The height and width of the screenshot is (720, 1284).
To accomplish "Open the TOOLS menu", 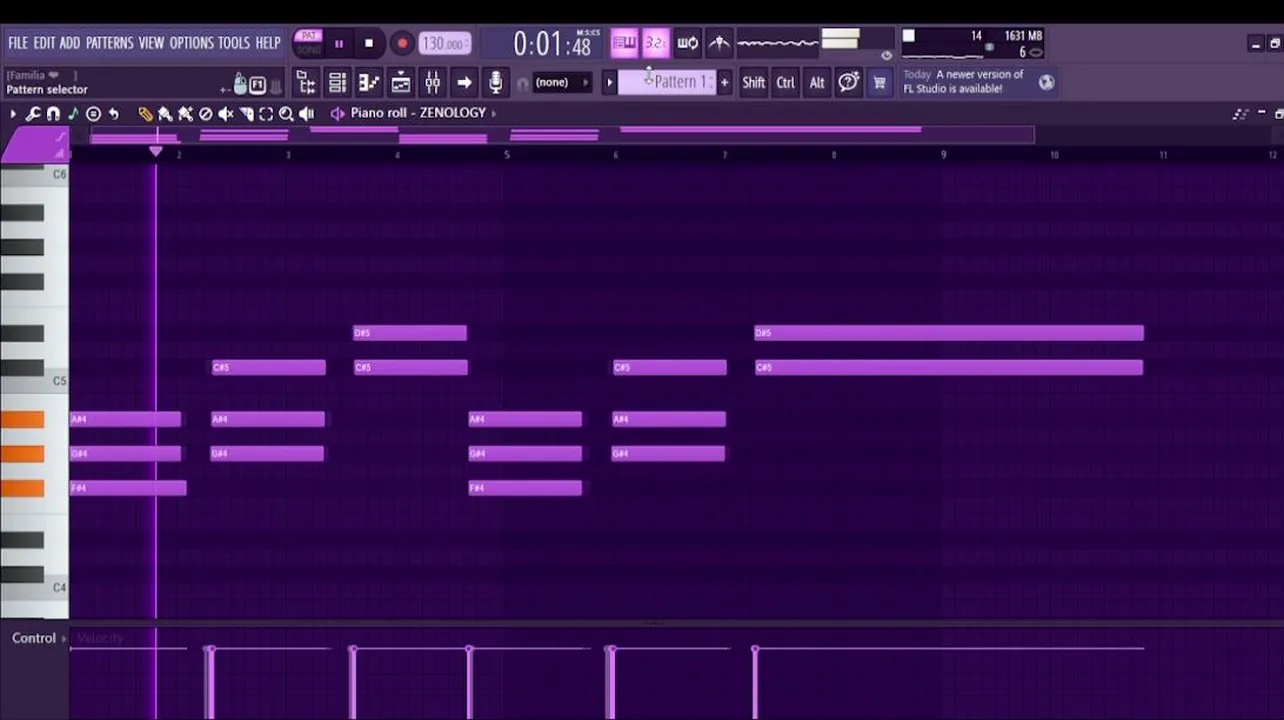I will (234, 43).
